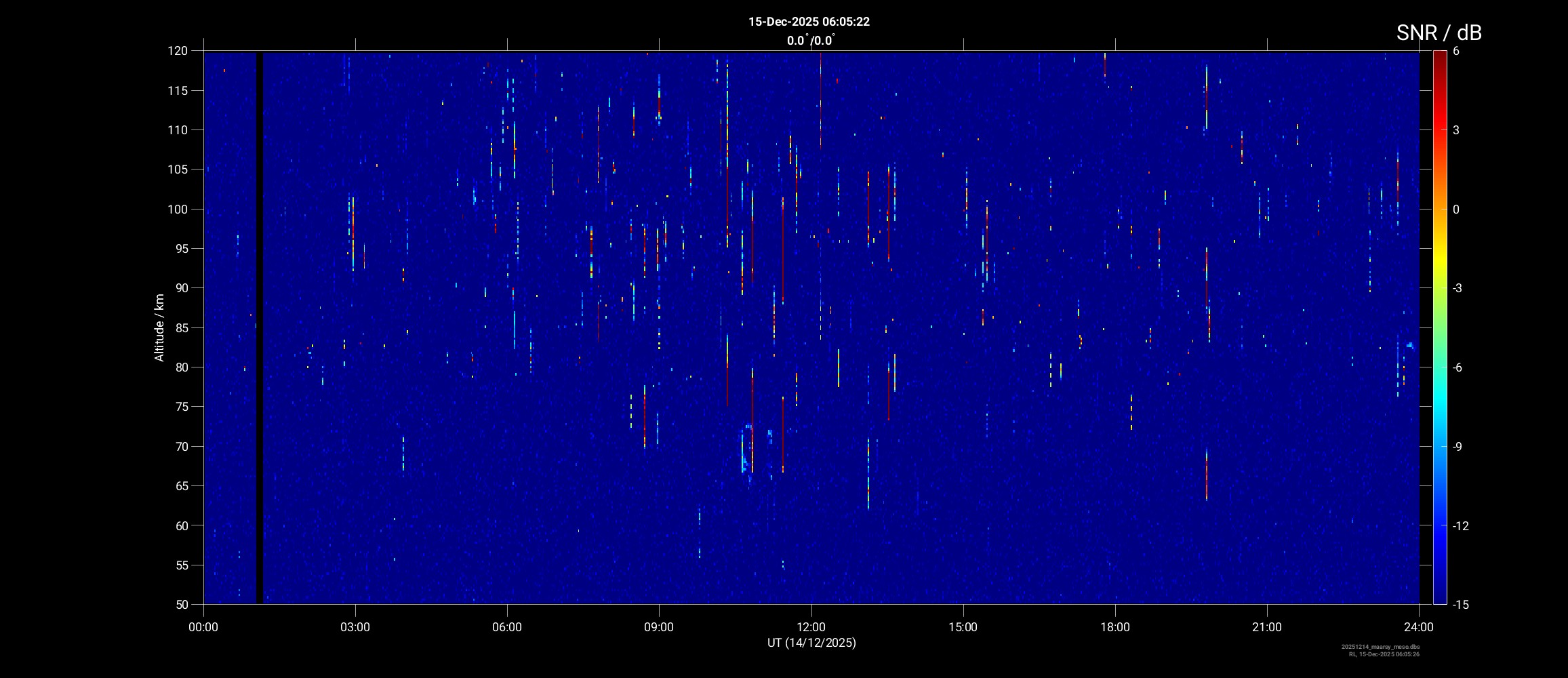Click the -9 dB colorbar tick label
This screenshot has width=1568, height=678.
pyautogui.click(x=1458, y=447)
